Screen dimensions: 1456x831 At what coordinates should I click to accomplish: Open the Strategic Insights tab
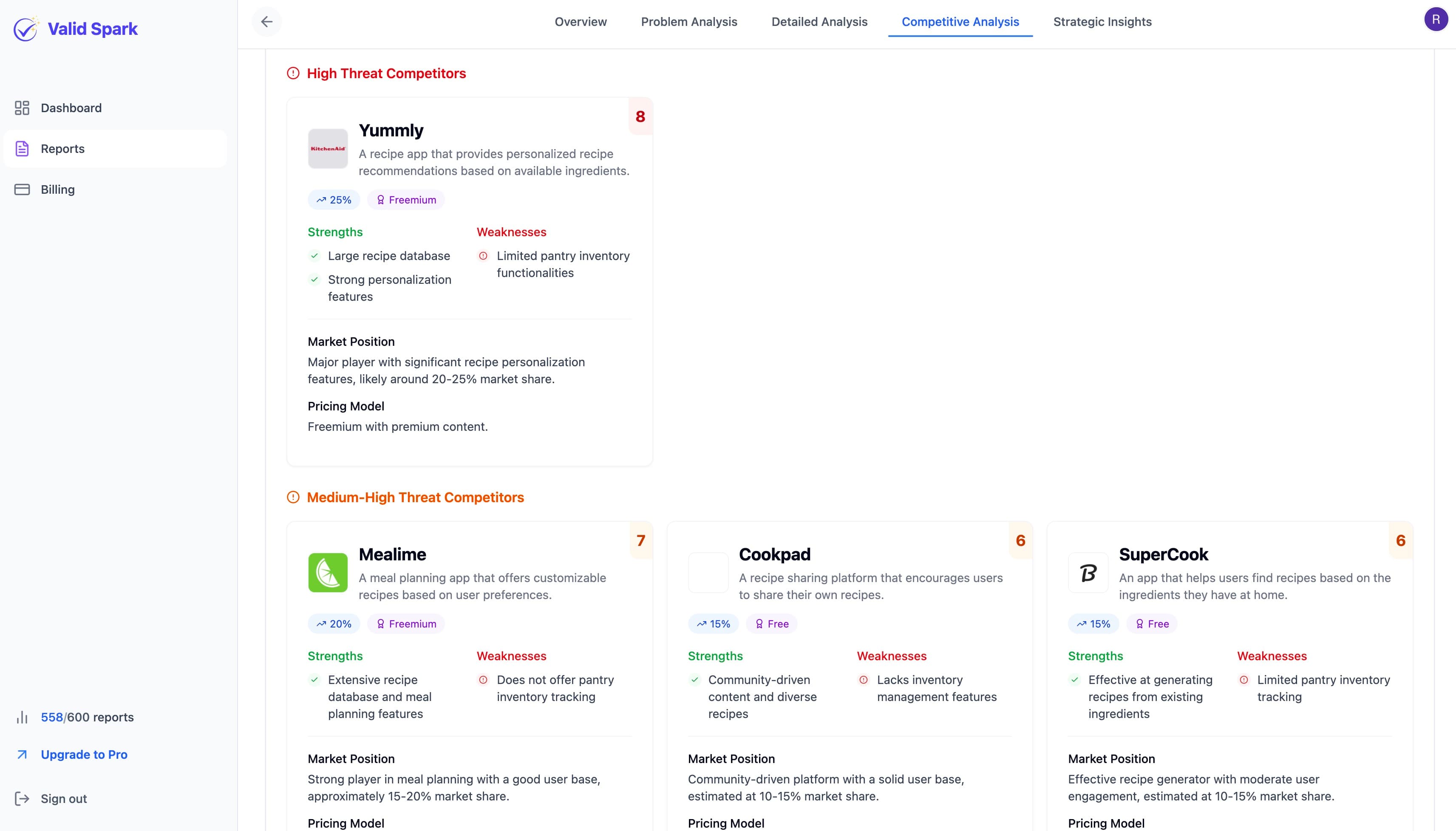1102,22
